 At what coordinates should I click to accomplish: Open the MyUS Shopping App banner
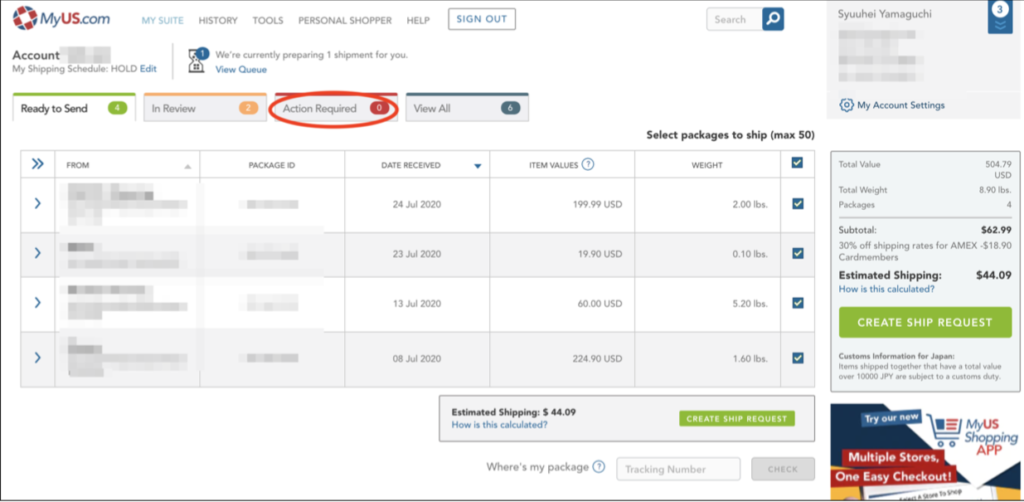[x=925, y=452]
